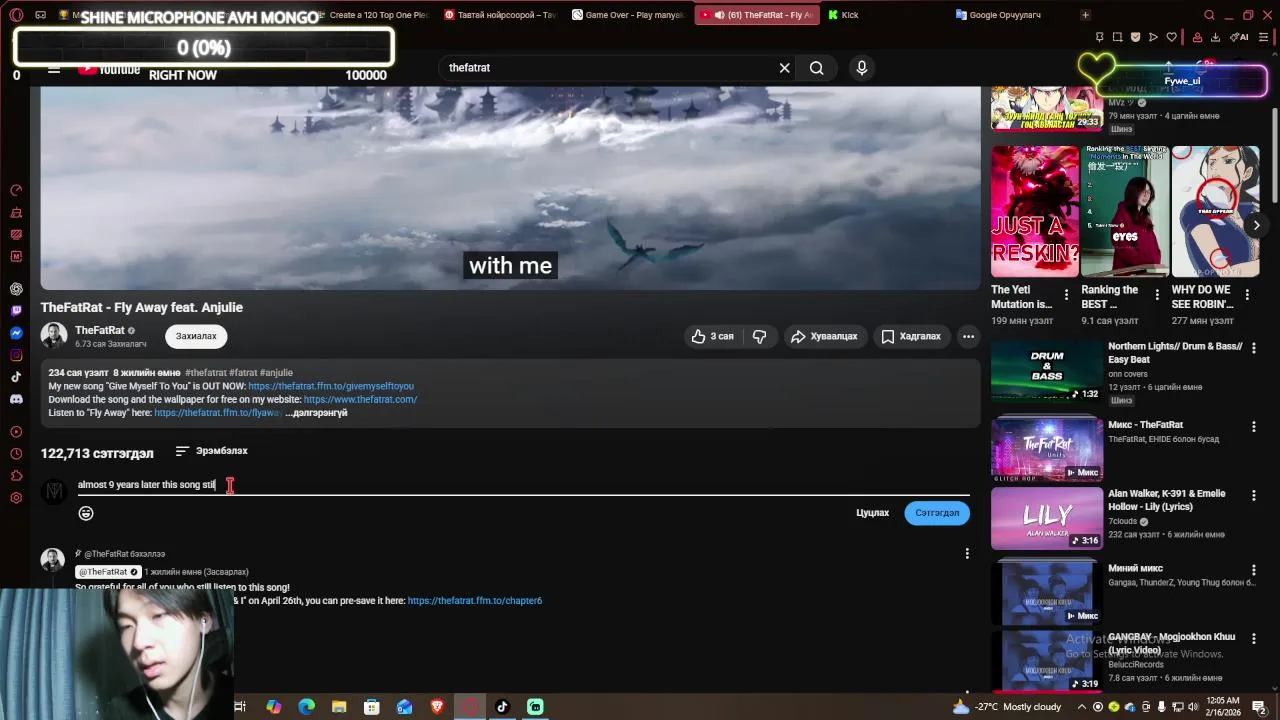Show next shorts with right arrow
Image resolution: width=1280 pixels, height=720 pixels.
[1256, 225]
